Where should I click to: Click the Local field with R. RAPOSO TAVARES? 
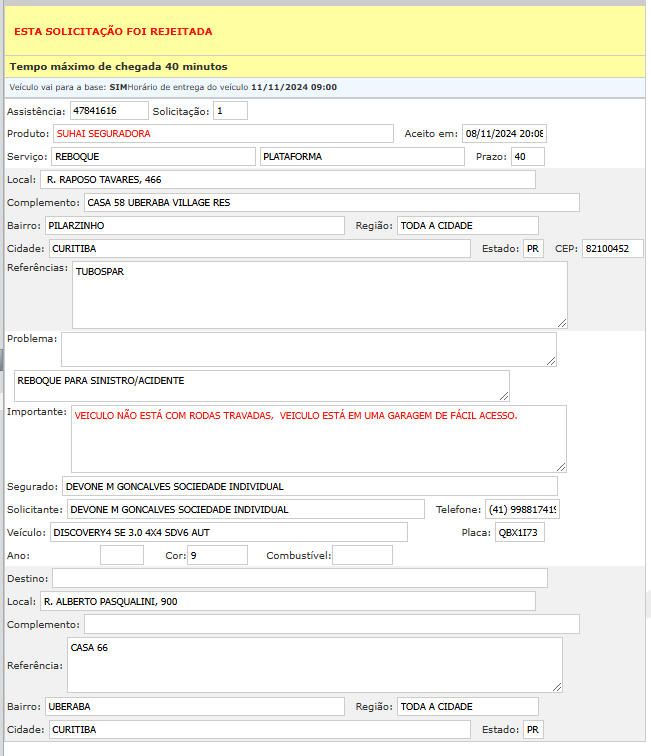pos(287,180)
